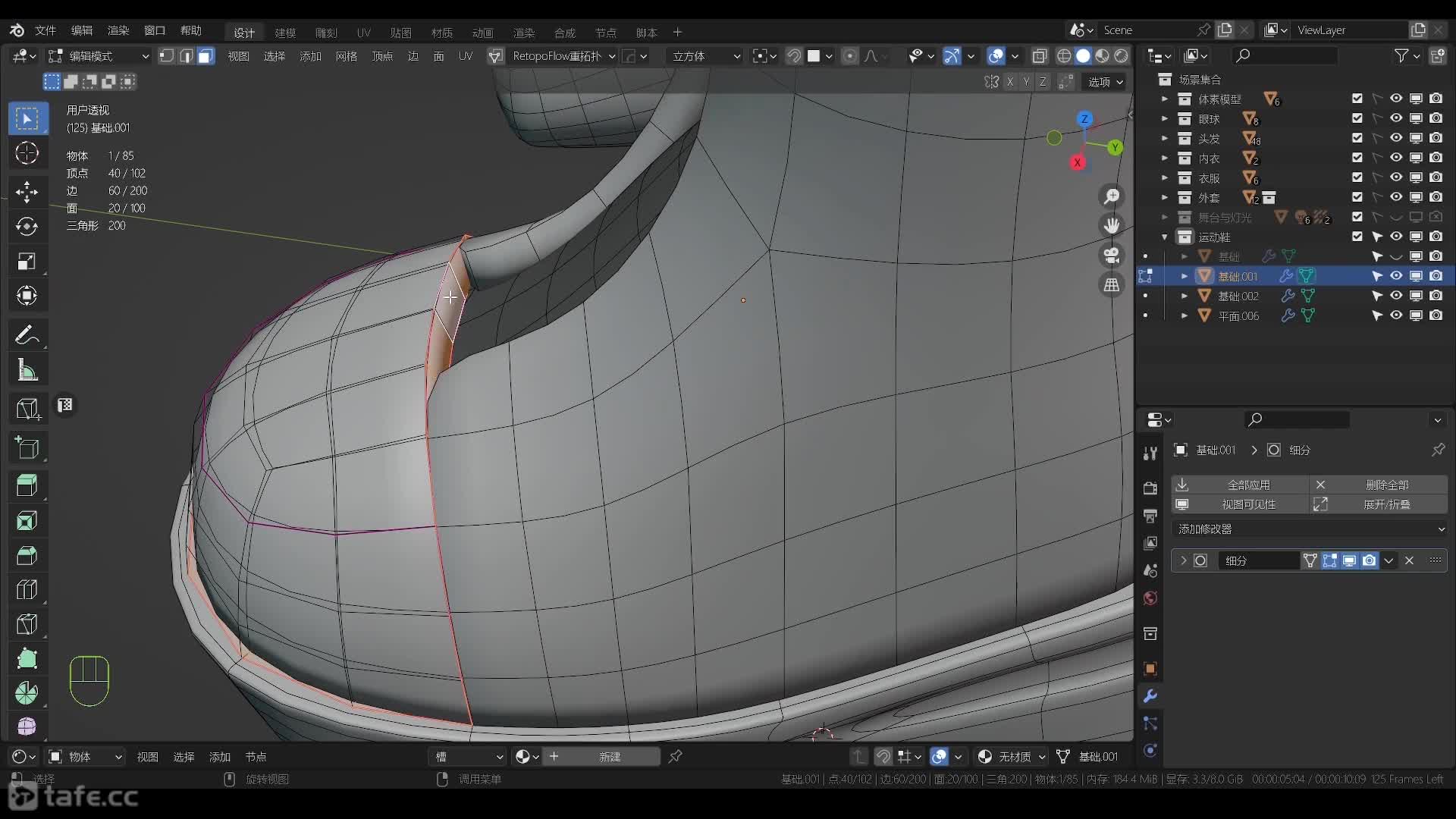Switch perspective/orthographic grid icon
The image size is (1456, 819).
[1112, 285]
